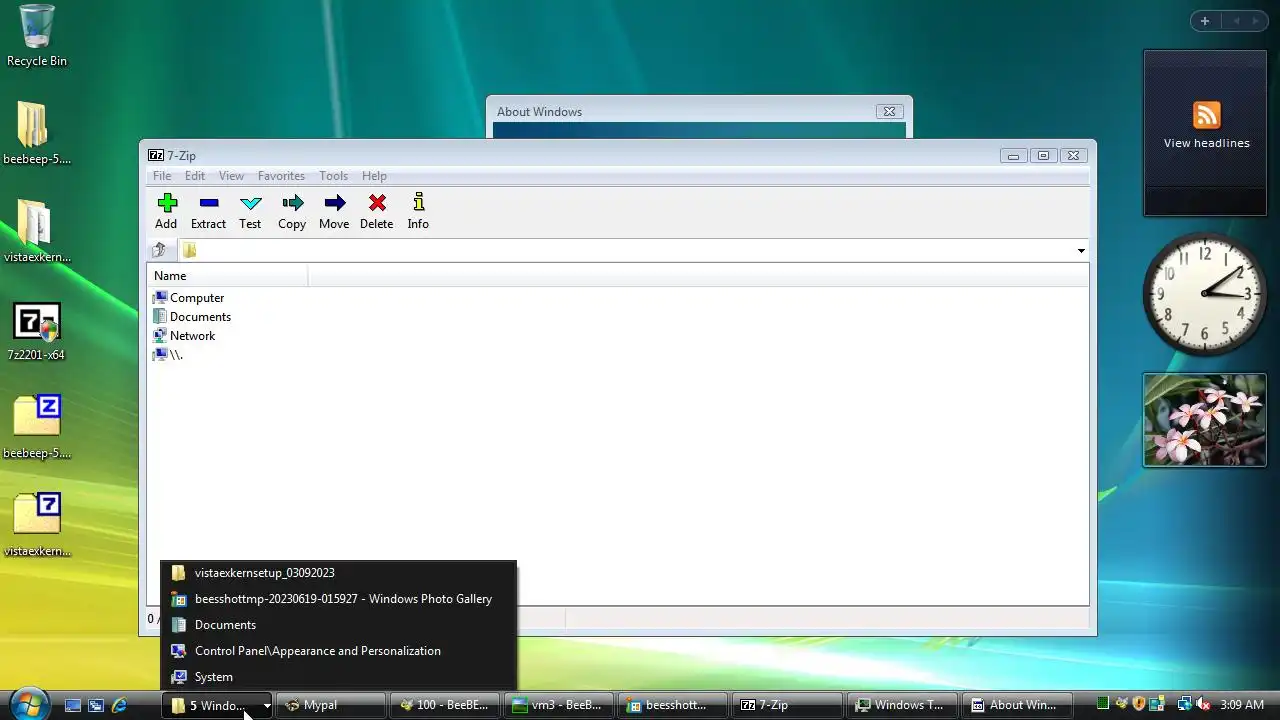The image size is (1280, 720).
Task: Open the Recycle Bin desktop icon
Action: [x=37, y=36]
